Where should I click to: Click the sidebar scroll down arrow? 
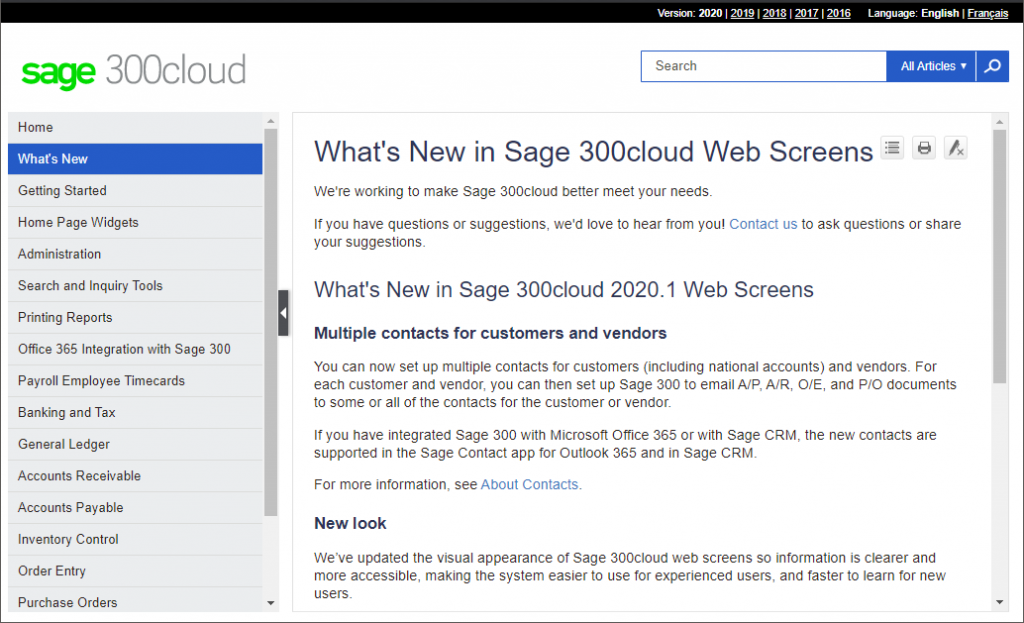(x=271, y=603)
